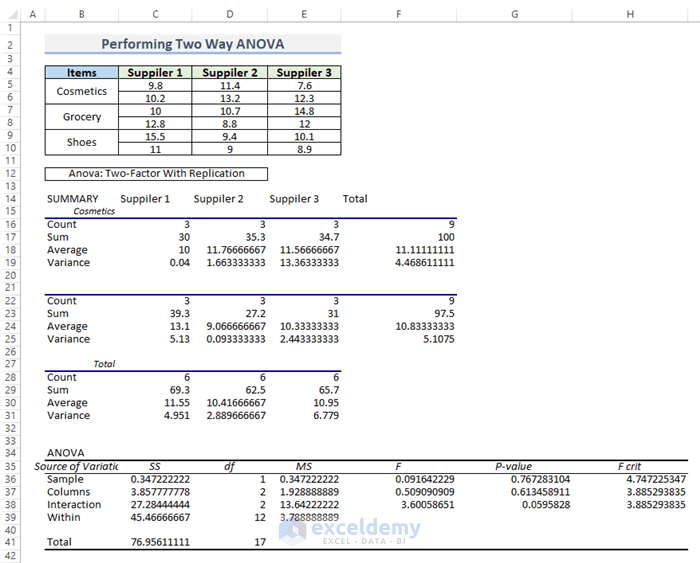Viewport: 700px width, 563px height.
Task: Click the merged 'Grocery' cell
Action: pos(82,117)
